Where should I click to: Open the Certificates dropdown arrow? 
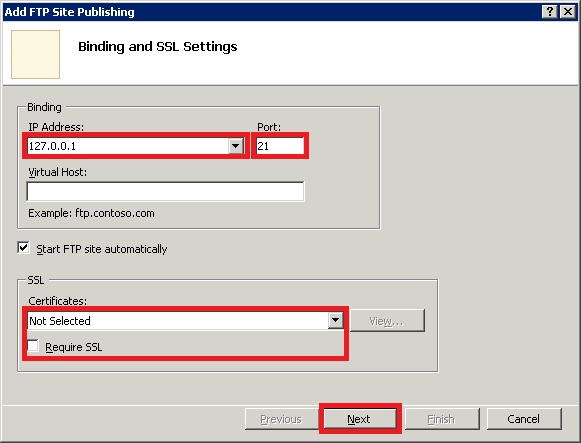[x=335, y=320]
